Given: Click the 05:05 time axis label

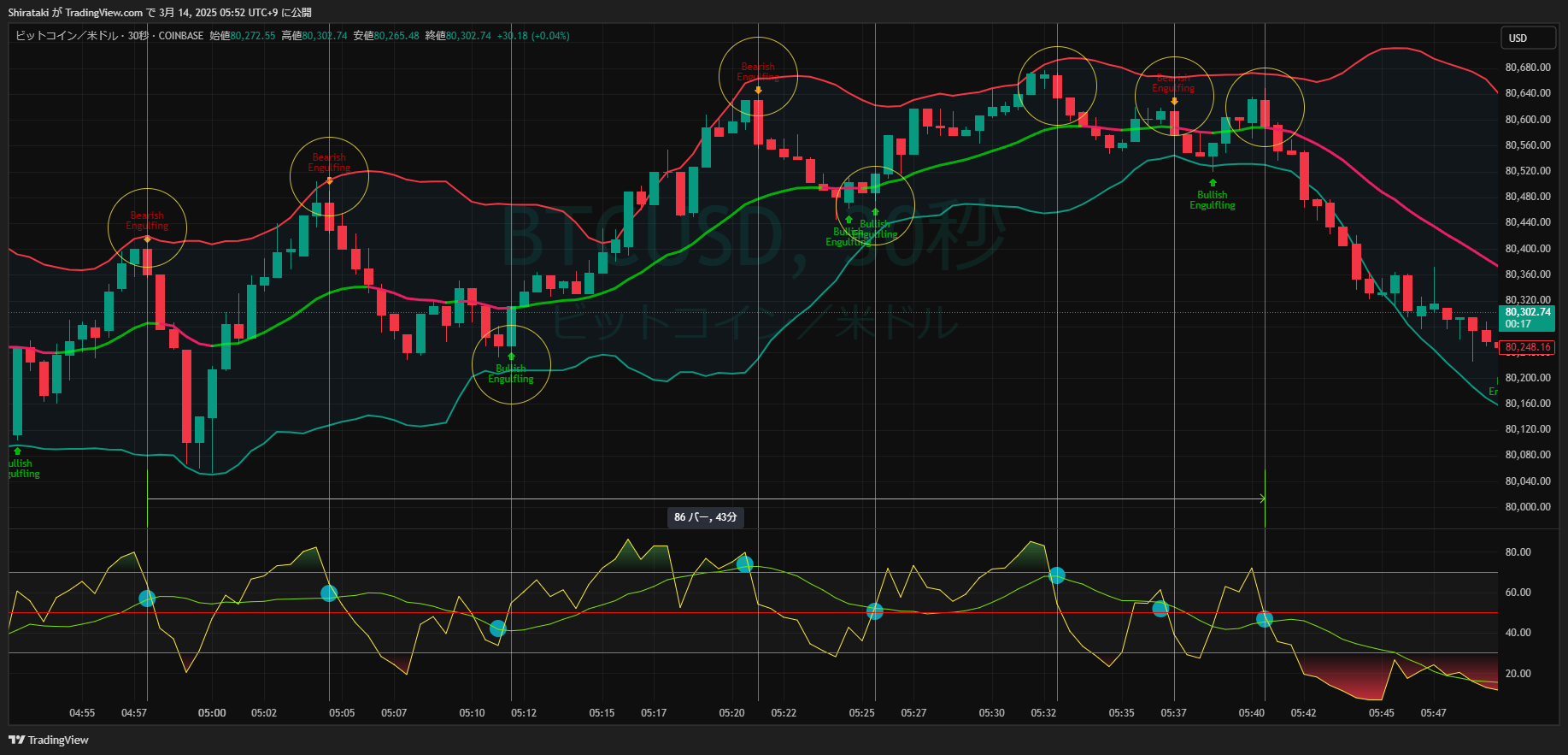Looking at the screenshot, I should [x=342, y=713].
